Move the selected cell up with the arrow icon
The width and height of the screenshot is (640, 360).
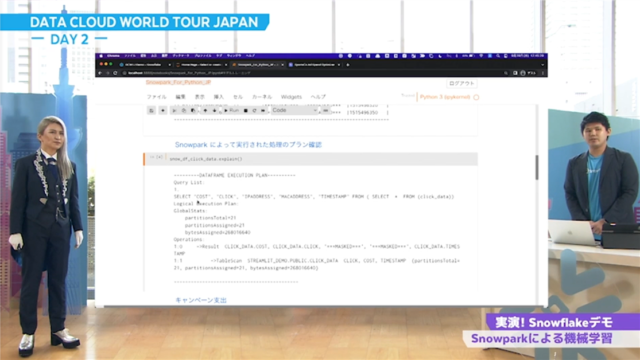(205, 111)
